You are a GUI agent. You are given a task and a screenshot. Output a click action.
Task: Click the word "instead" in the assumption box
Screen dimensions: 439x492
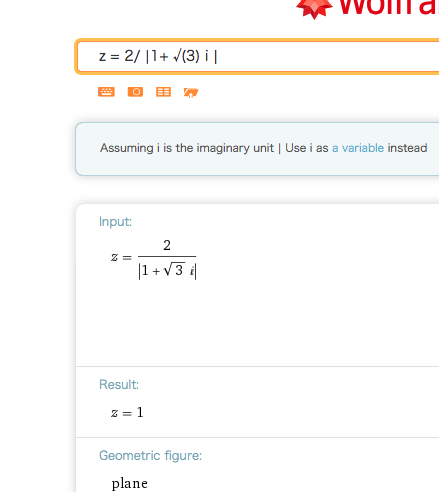407,148
